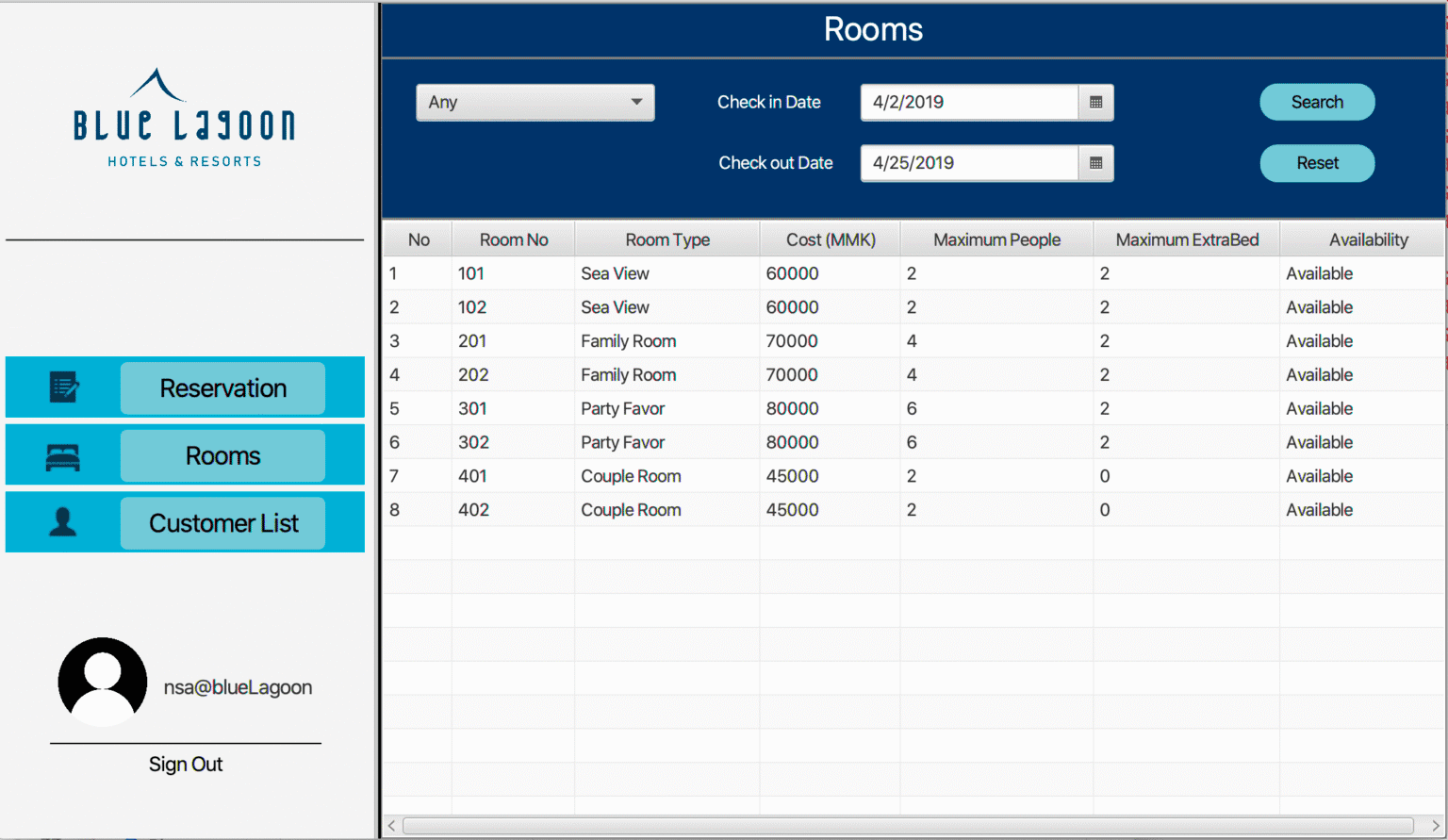Click the person icon beside Customer List
Screen dimensions: 1448x840
pos(61,522)
